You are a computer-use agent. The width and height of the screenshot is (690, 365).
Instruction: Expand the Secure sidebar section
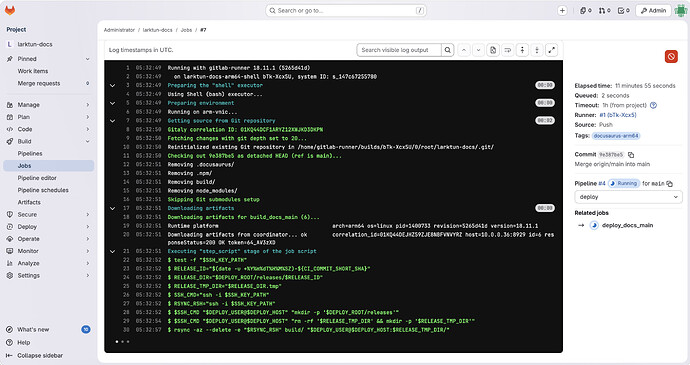tap(48, 214)
